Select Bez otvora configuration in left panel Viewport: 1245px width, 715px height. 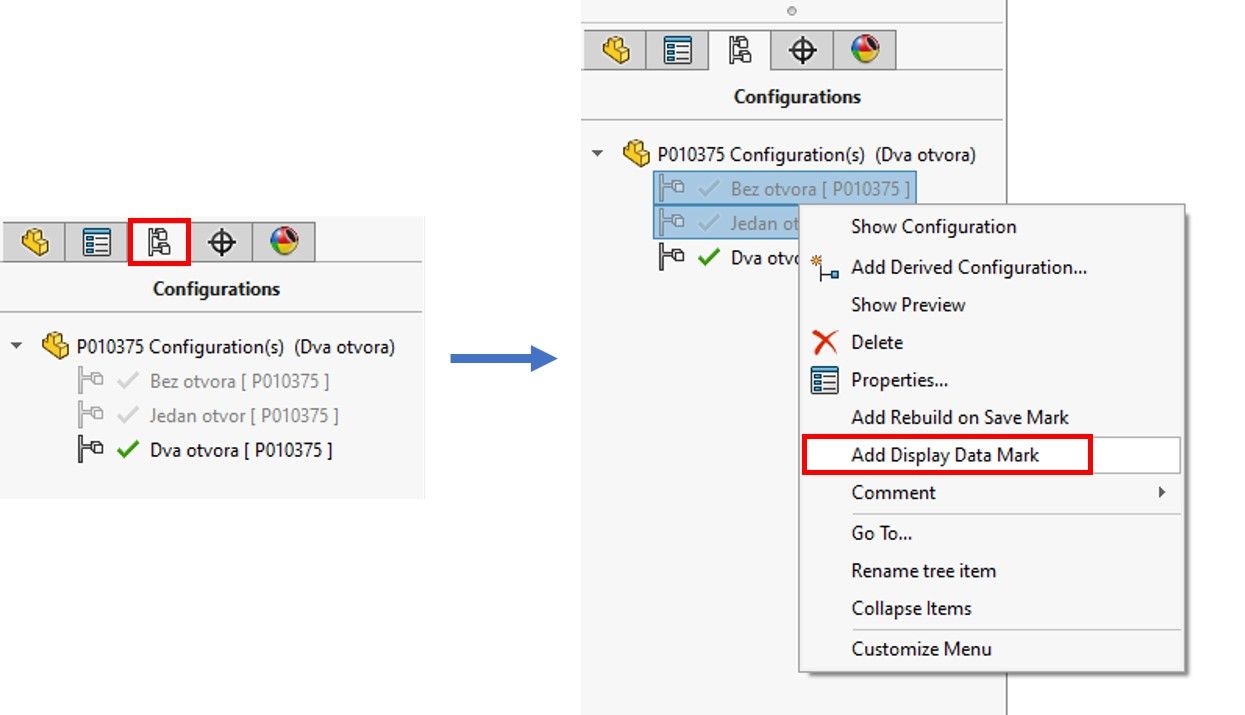point(238,381)
